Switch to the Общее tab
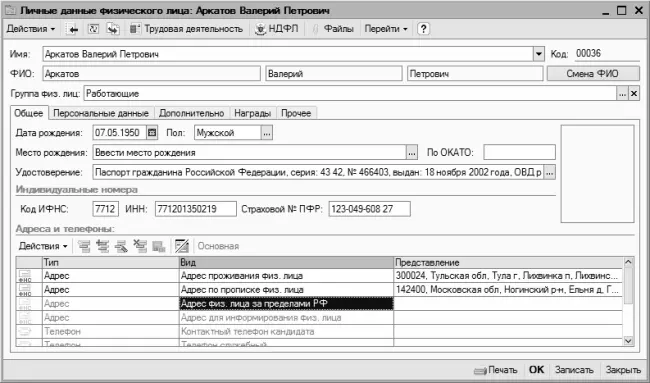 click(x=29, y=113)
